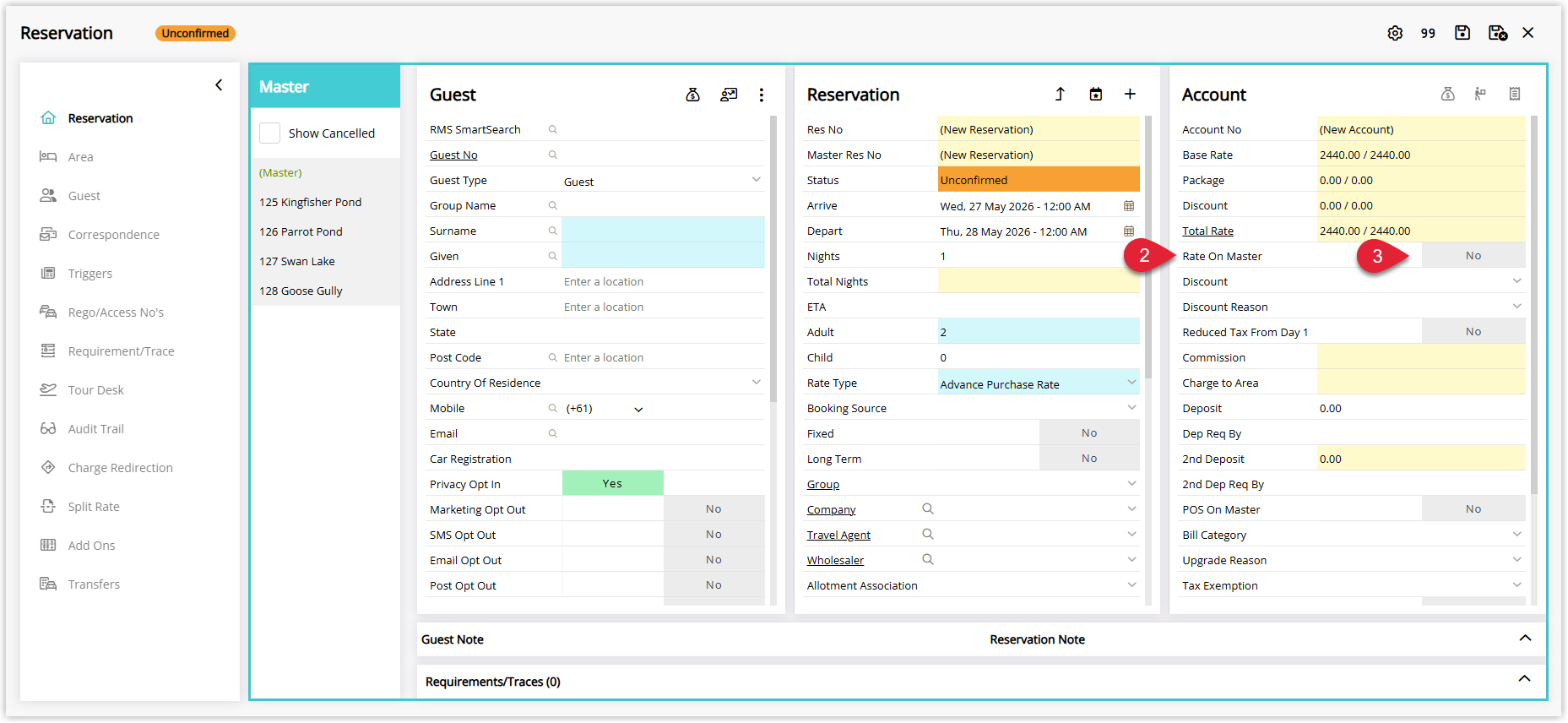Click the Reservation panel up-arrow icon
The width and height of the screenshot is (1568, 723).
point(1060,95)
